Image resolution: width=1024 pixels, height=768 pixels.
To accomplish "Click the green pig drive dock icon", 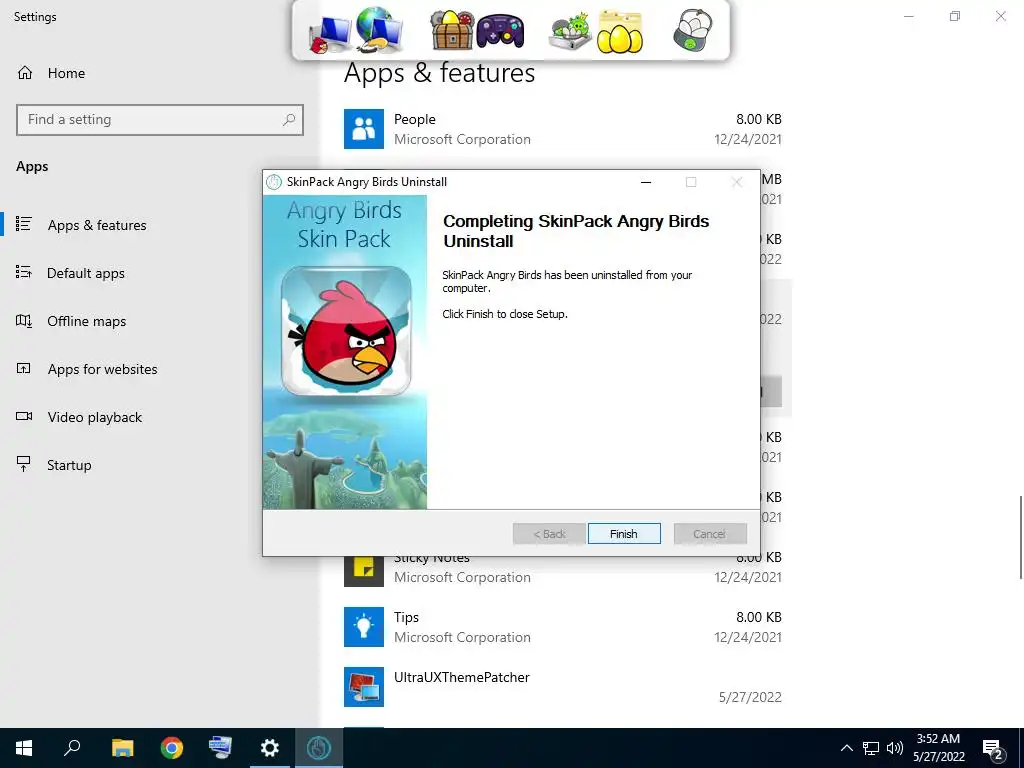I will [x=570, y=33].
